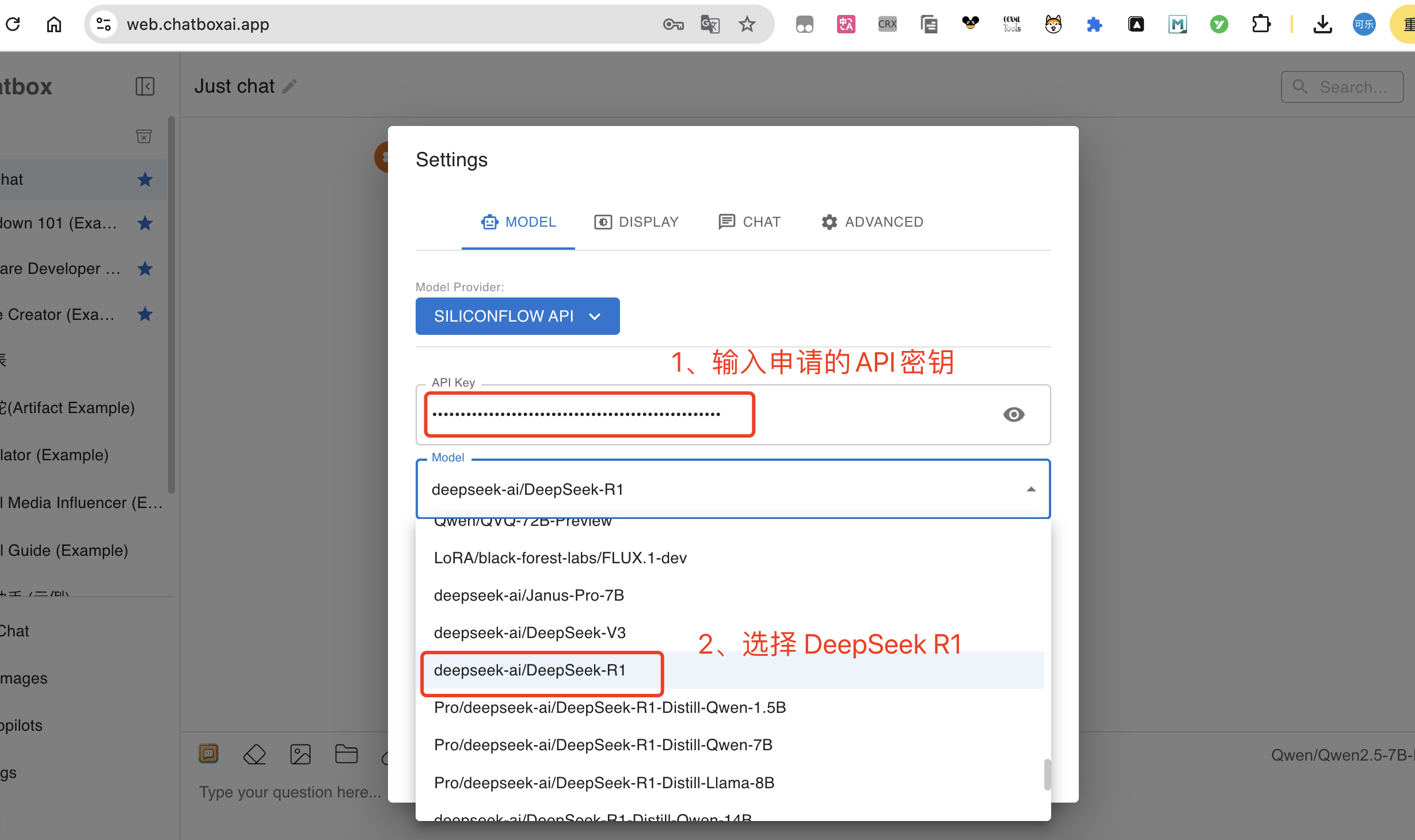Switch to the DISPLAY settings tab

636,222
